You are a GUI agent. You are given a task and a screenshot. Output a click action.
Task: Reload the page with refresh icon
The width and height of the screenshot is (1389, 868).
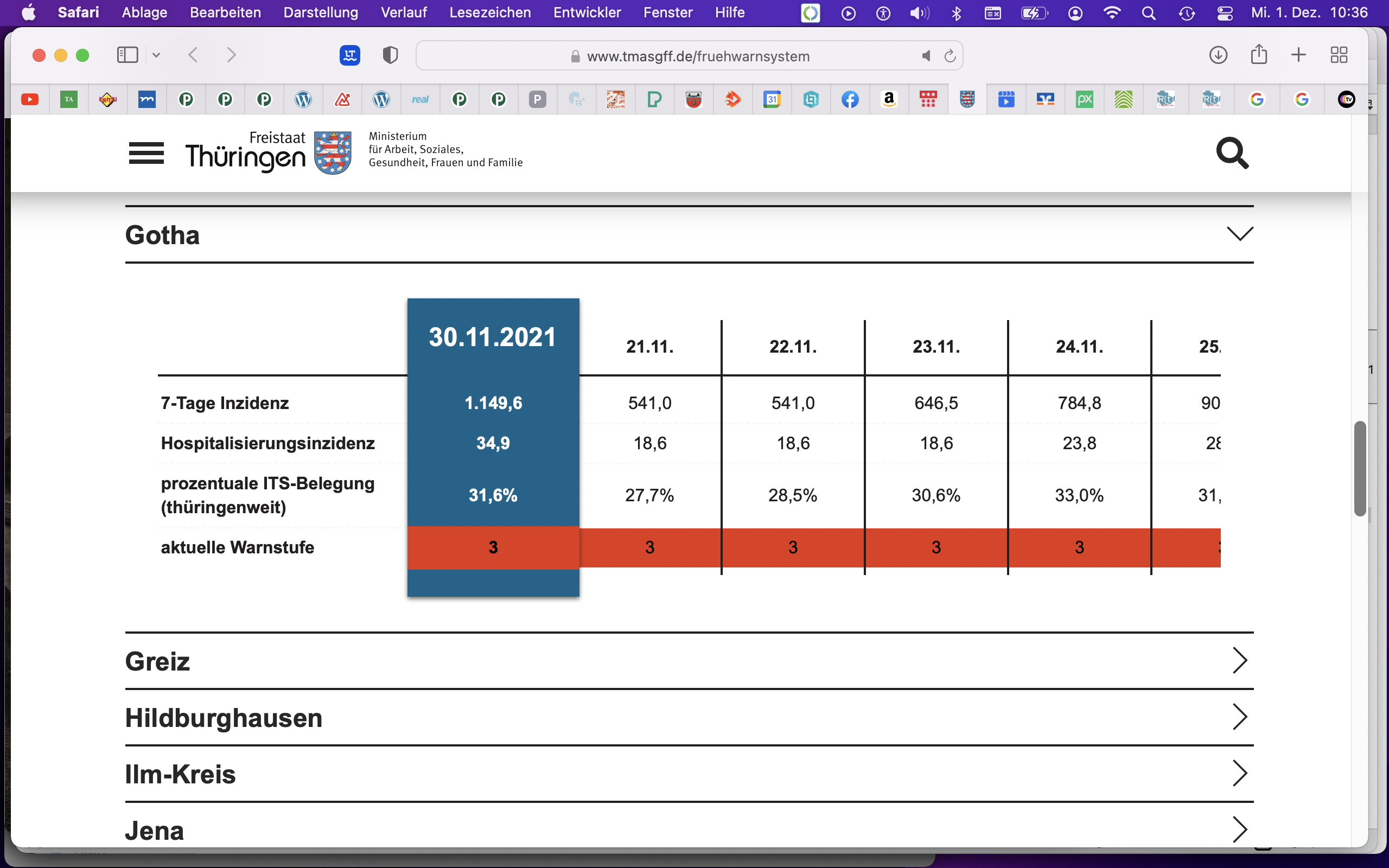click(x=950, y=56)
